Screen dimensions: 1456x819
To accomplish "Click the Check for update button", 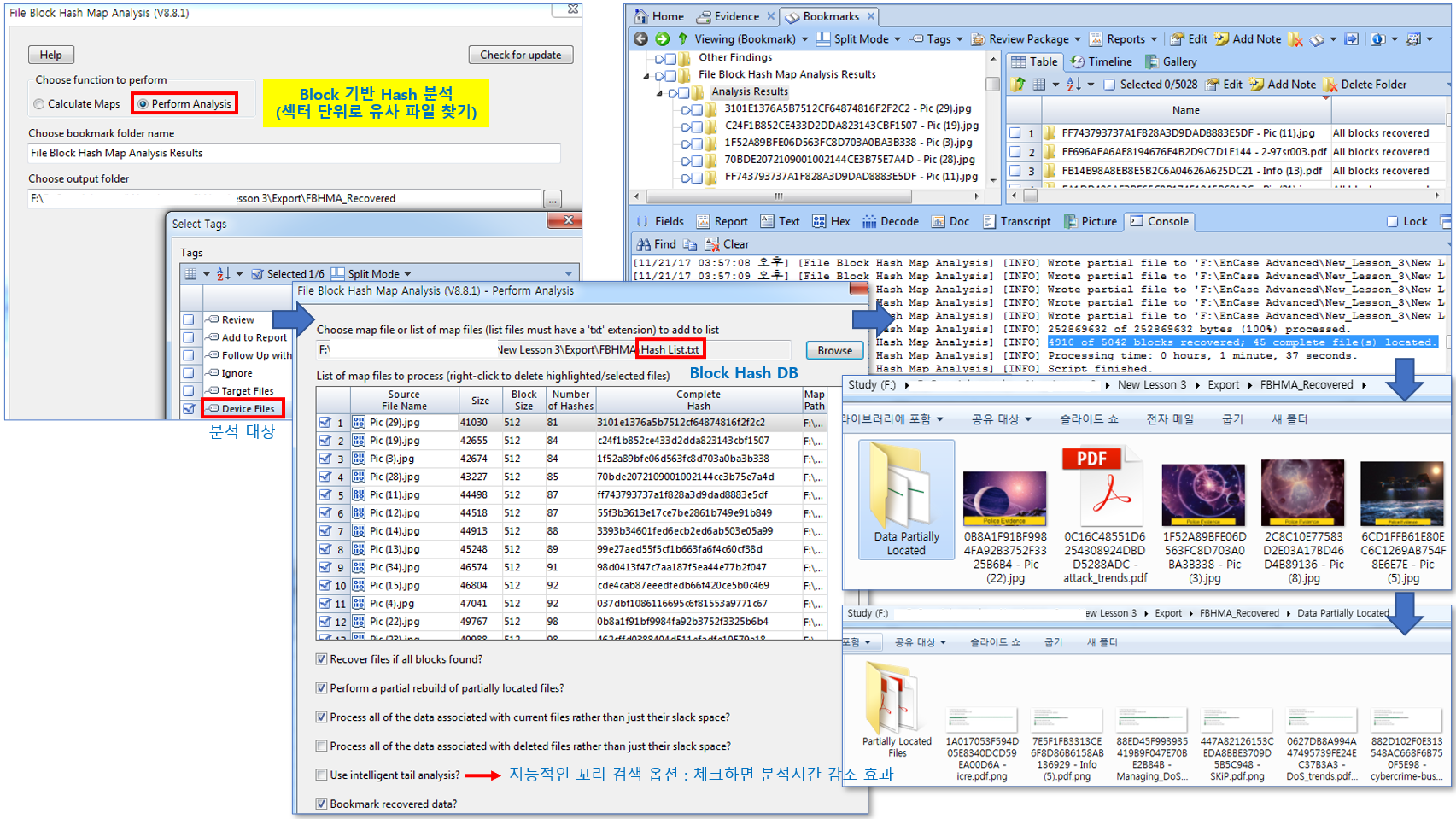I will [x=521, y=55].
